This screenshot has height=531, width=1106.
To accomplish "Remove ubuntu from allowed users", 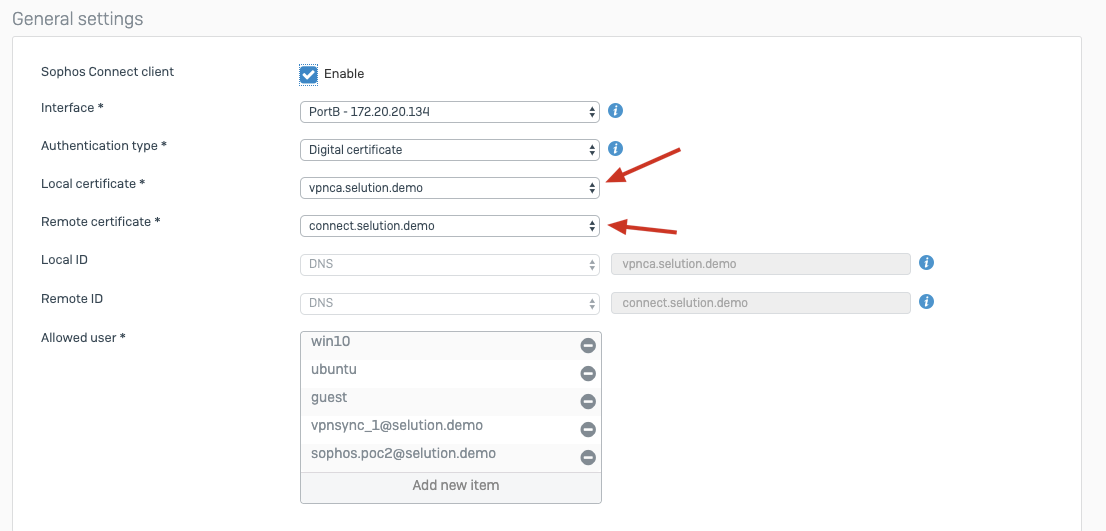I will (x=588, y=374).
